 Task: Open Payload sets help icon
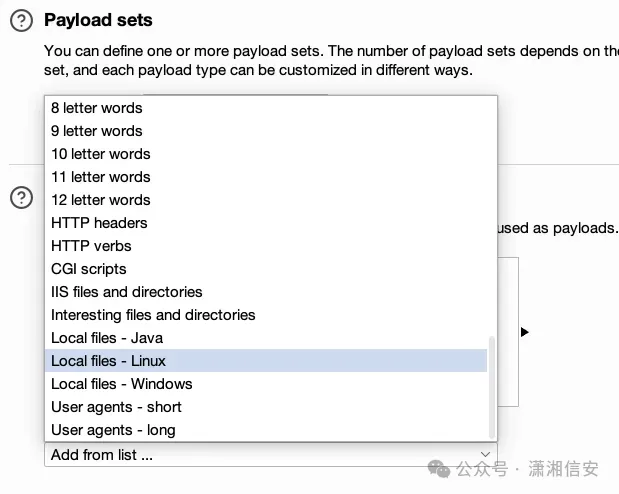[21, 21]
